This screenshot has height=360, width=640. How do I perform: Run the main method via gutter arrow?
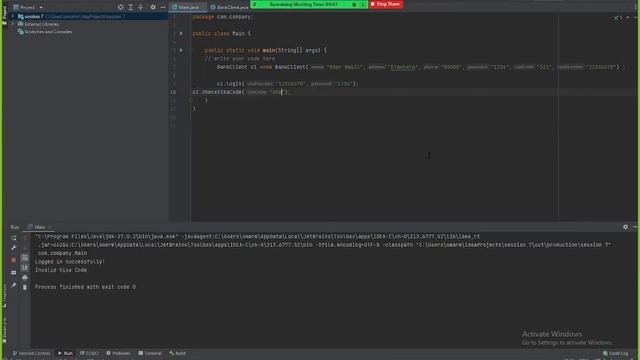pyautogui.click(x=181, y=50)
